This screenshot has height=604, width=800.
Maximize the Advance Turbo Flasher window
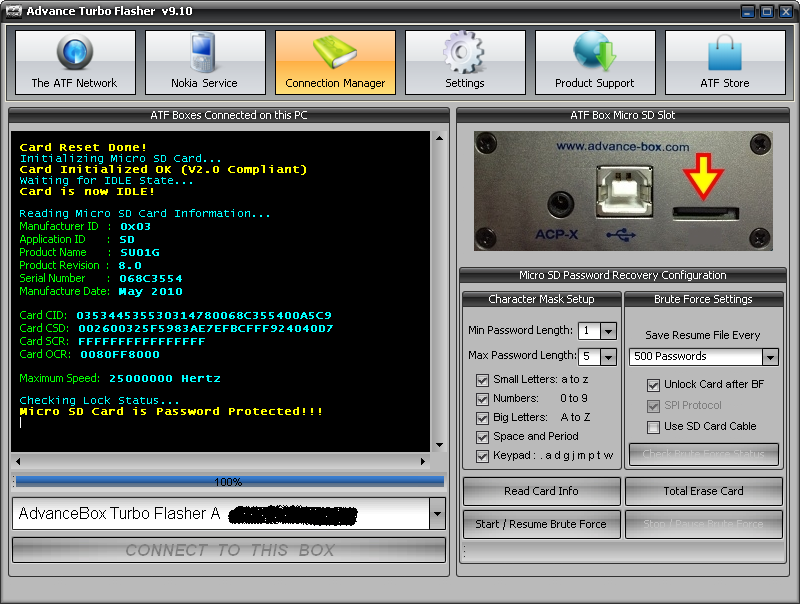tap(766, 11)
